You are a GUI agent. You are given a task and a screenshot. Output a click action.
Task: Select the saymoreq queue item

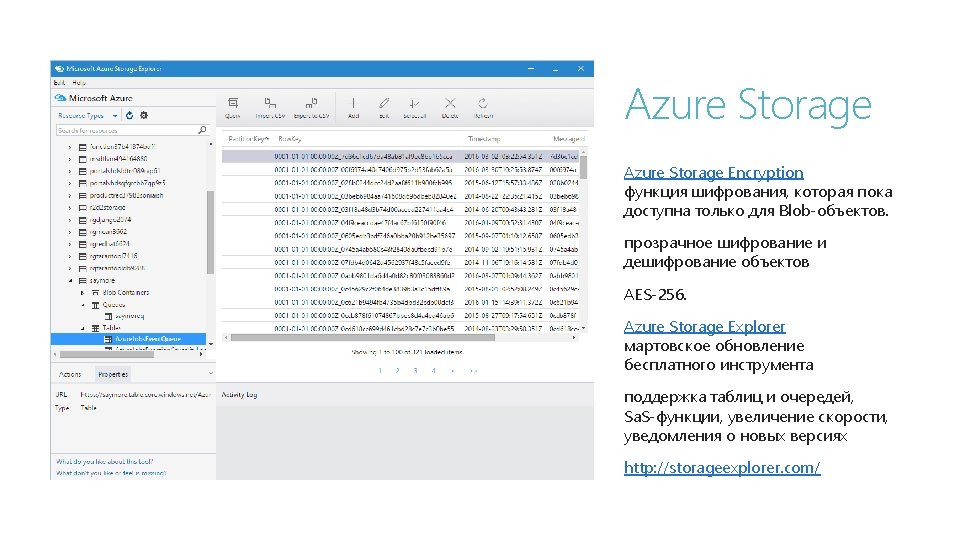pos(129,316)
